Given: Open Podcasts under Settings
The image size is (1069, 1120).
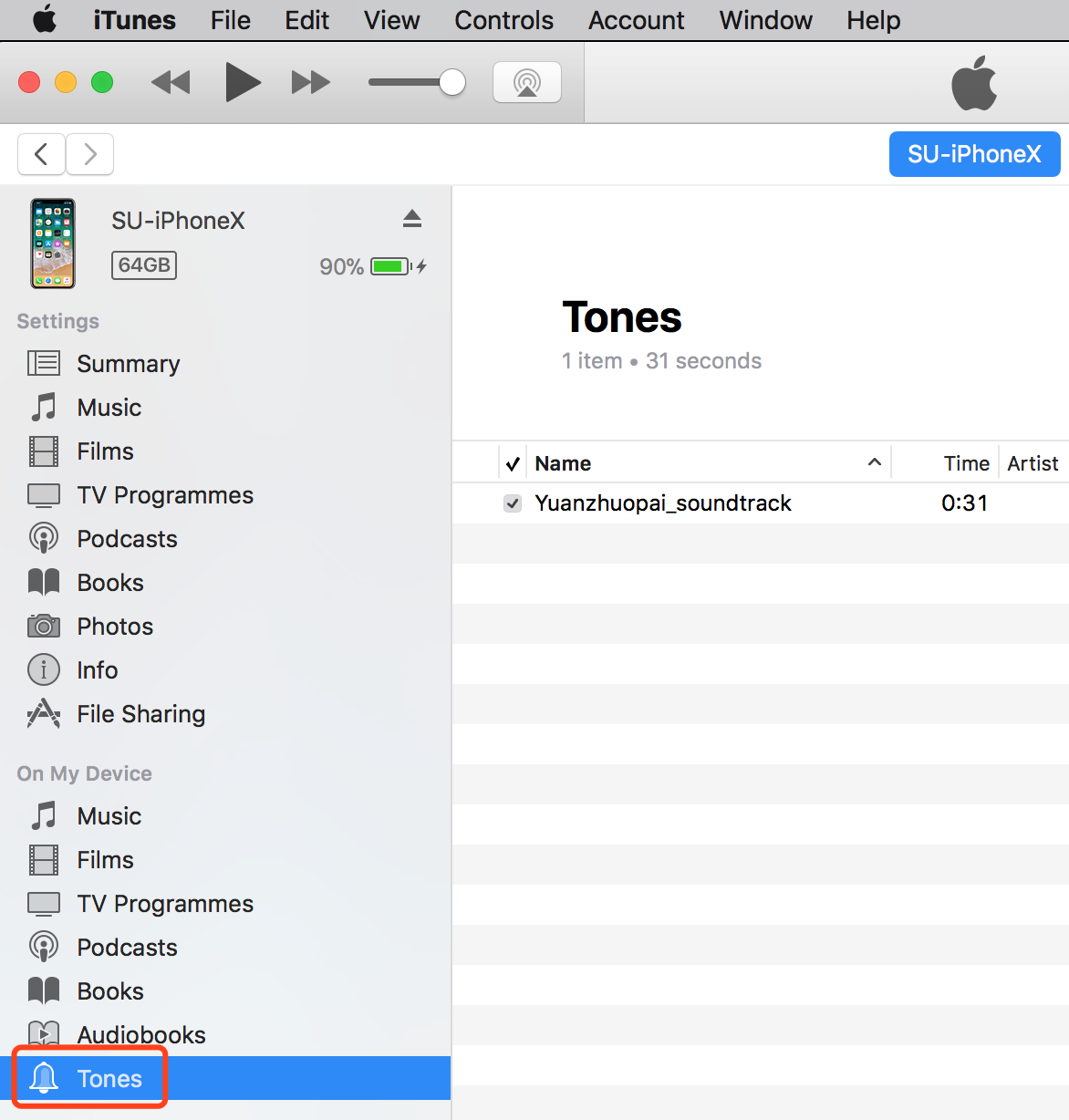Looking at the screenshot, I should coord(225,539).
